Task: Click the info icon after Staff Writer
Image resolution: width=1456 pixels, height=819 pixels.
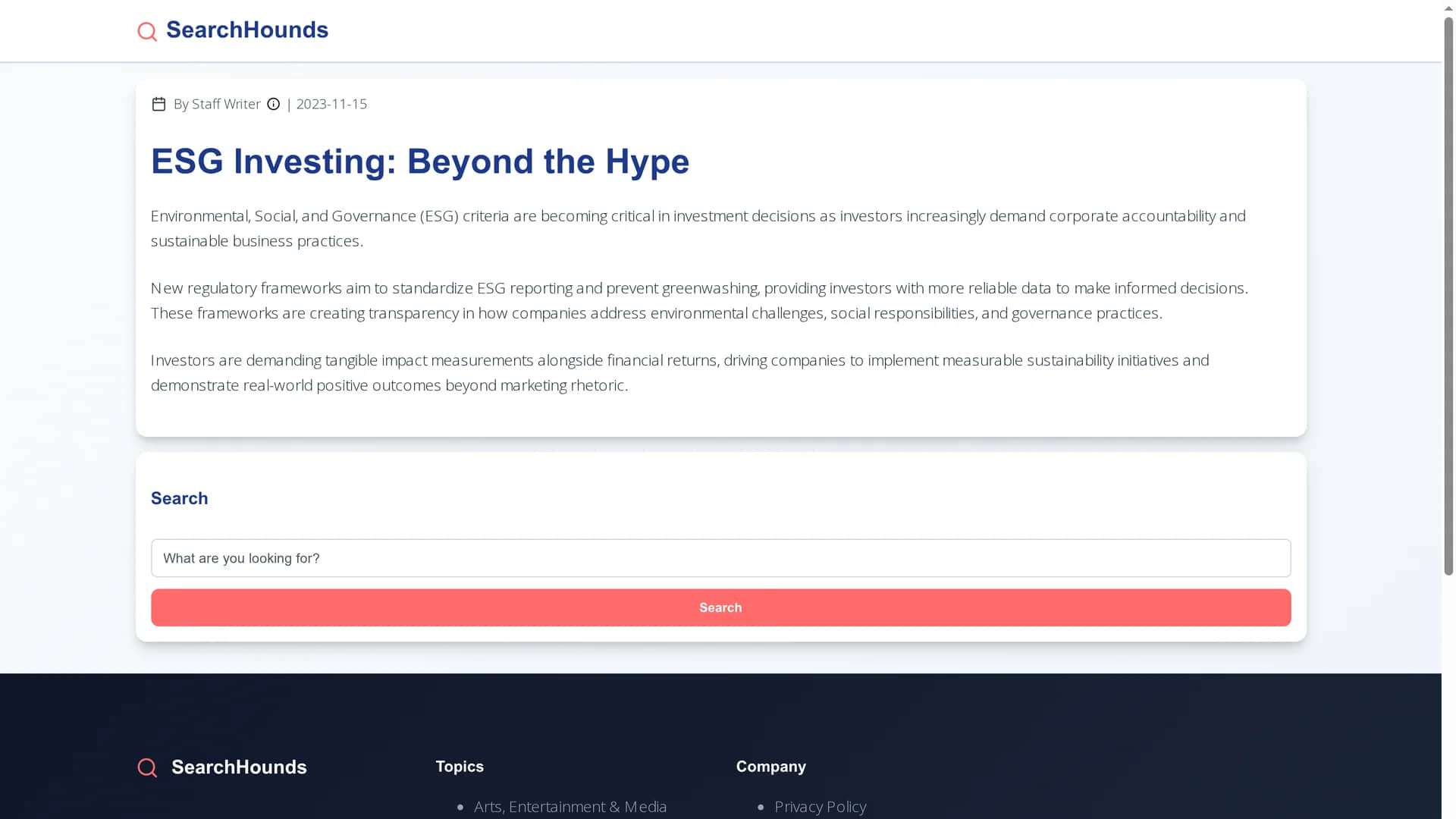Action: pyautogui.click(x=274, y=104)
